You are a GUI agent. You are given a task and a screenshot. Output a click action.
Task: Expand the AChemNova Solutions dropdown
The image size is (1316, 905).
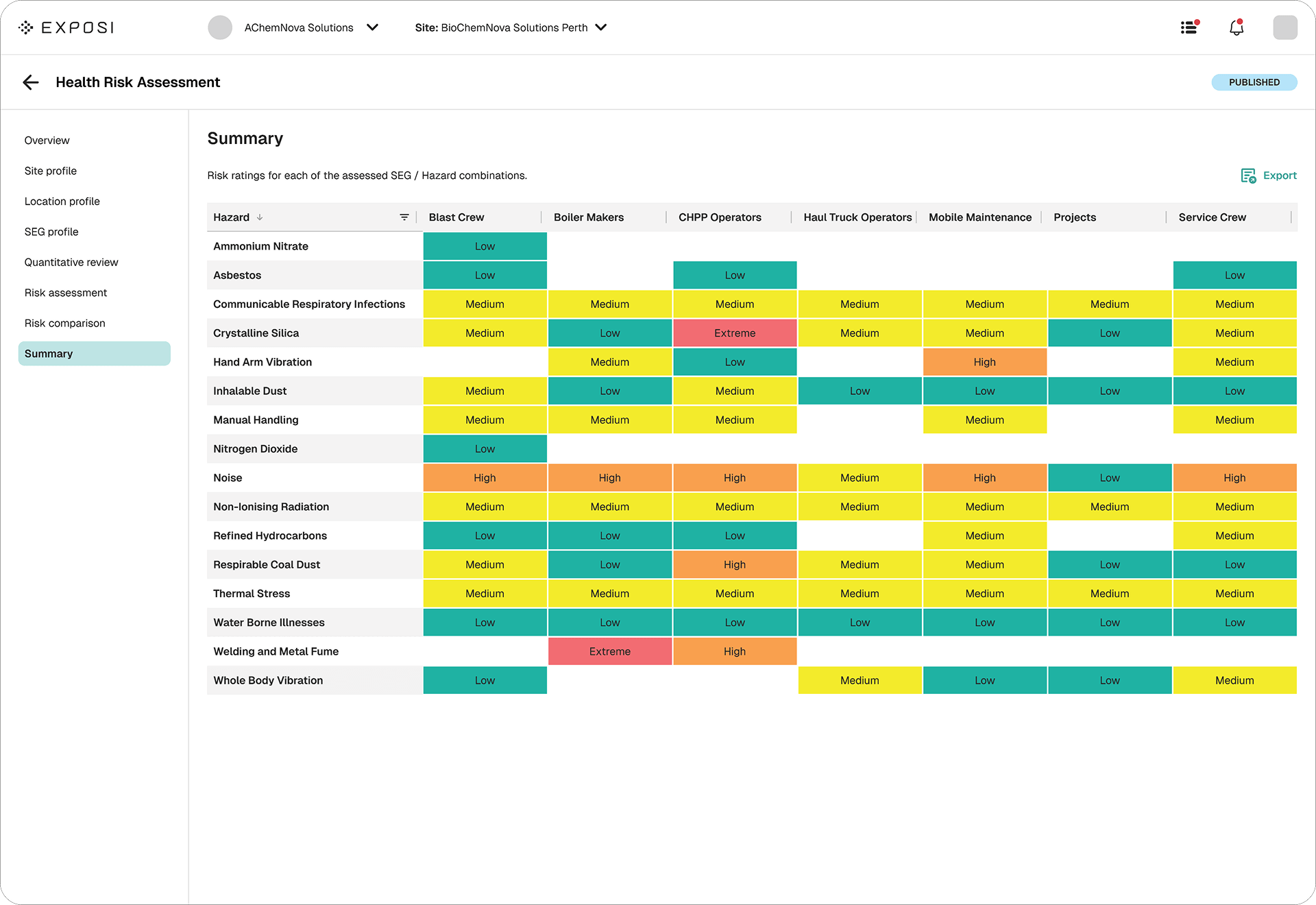click(x=372, y=27)
